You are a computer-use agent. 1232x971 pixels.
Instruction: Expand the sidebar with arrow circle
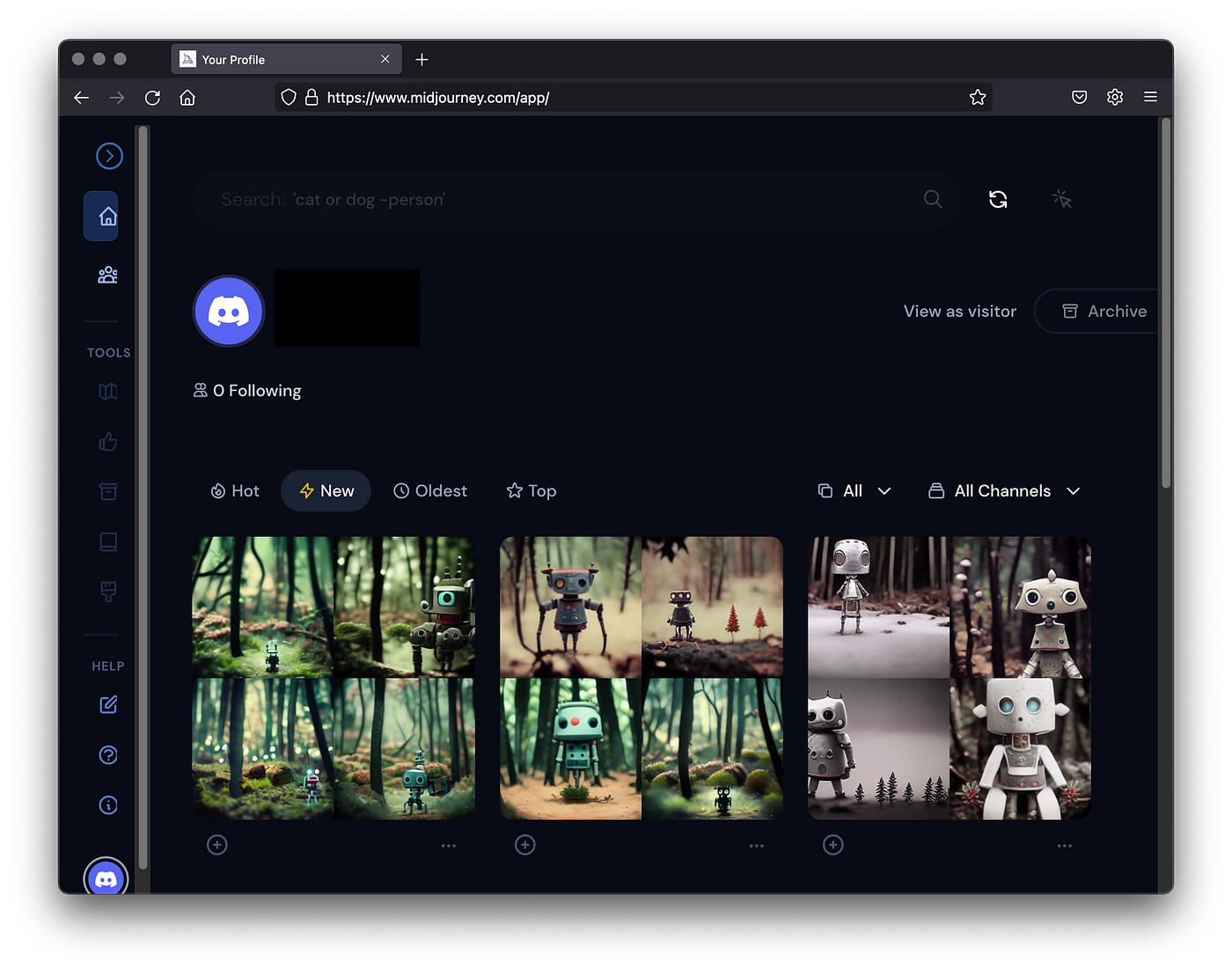point(109,157)
